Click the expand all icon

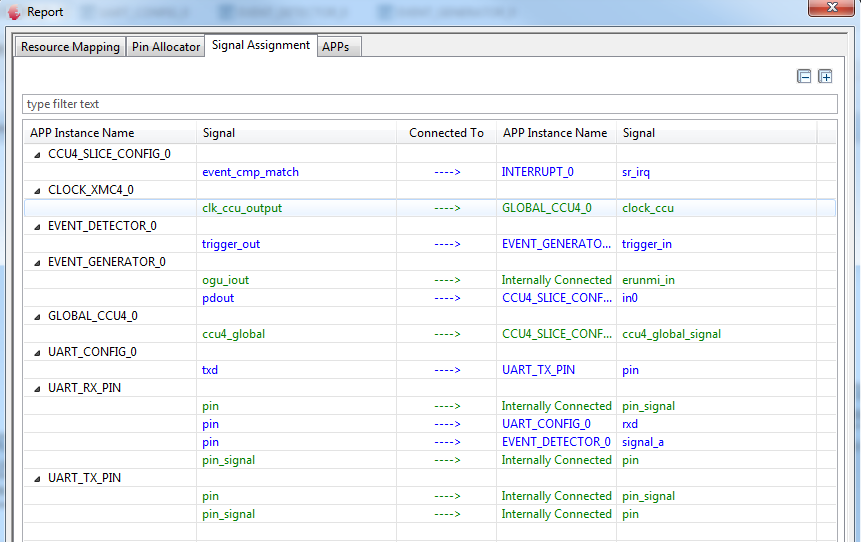point(825,76)
